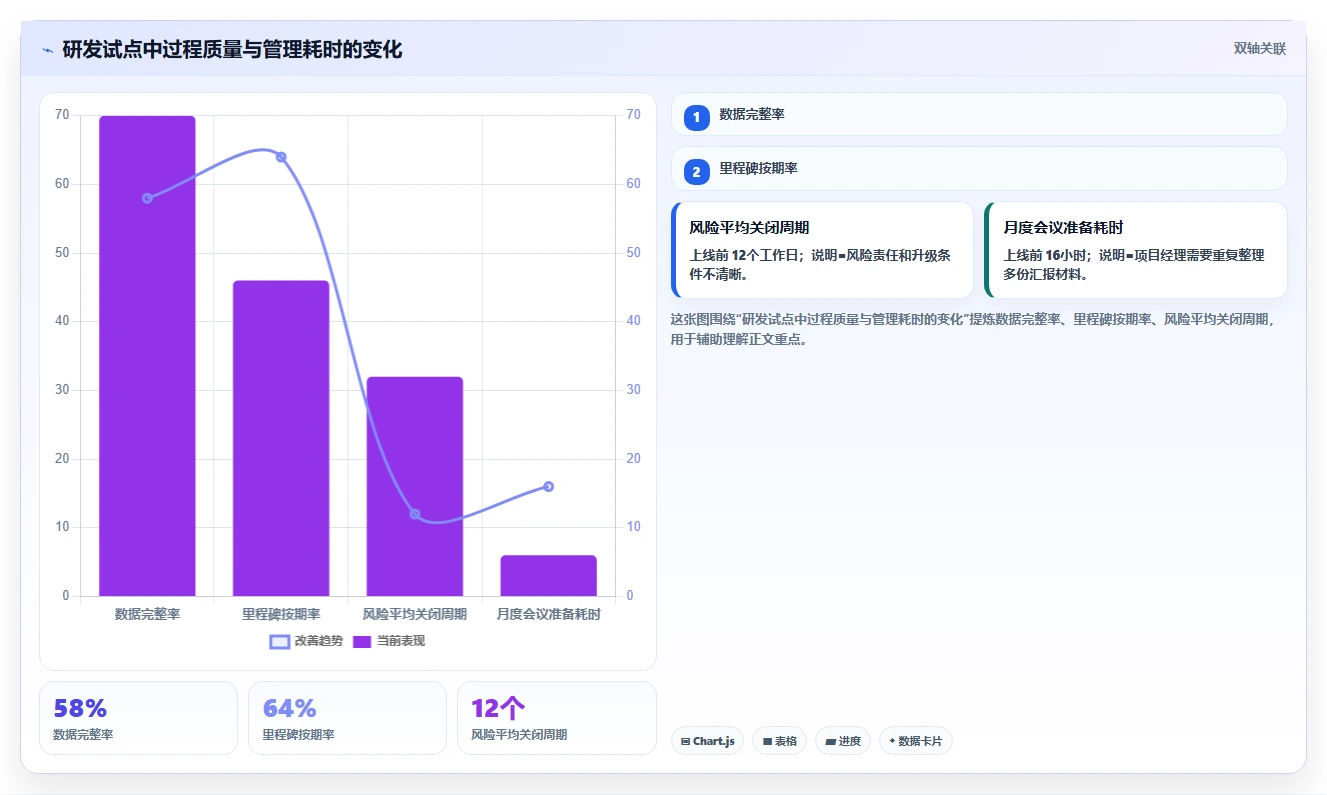This screenshot has width=1327, height=795.
Task: Click the dashboard title 研发试点中过程质量与管理耗时的变化
Action: (x=232, y=50)
